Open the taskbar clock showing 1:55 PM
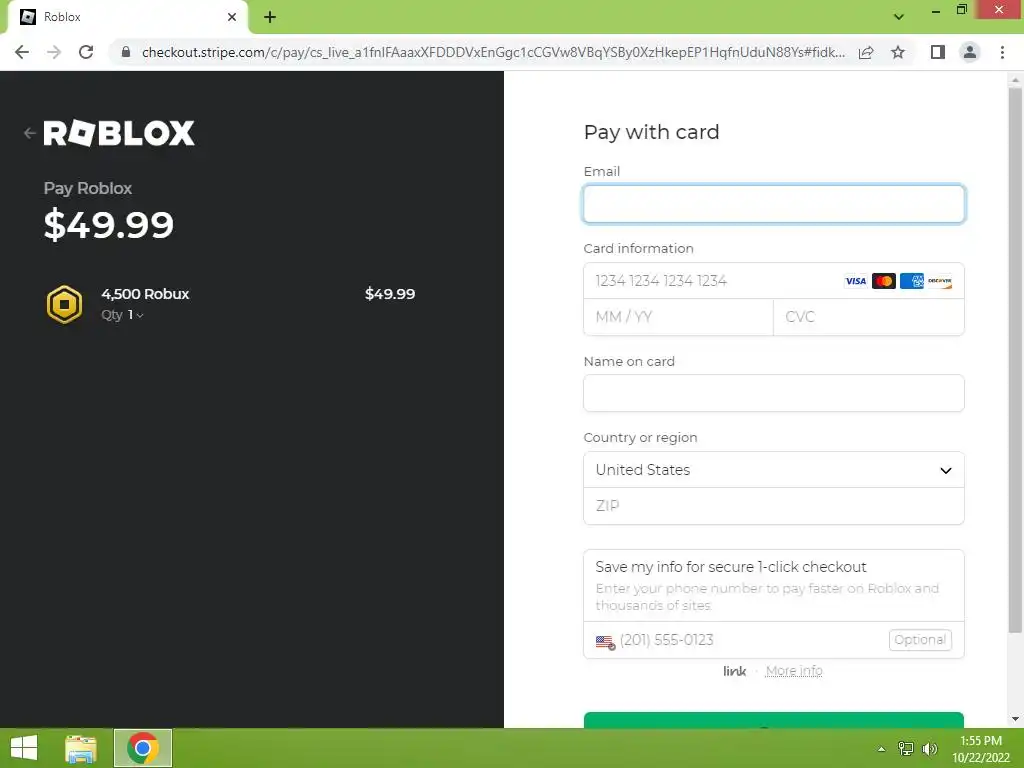The height and width of the screenshot is (768, 1024). point(981,749)
